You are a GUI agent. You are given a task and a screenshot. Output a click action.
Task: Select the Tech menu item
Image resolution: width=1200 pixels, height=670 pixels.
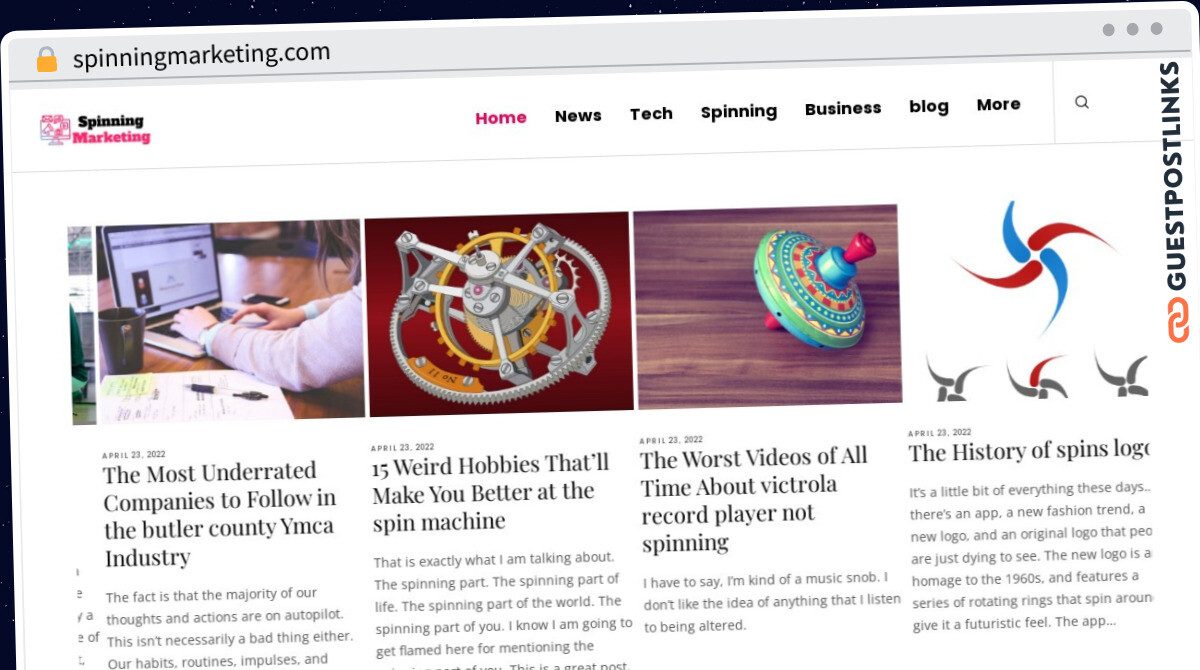tap(651, 113)
